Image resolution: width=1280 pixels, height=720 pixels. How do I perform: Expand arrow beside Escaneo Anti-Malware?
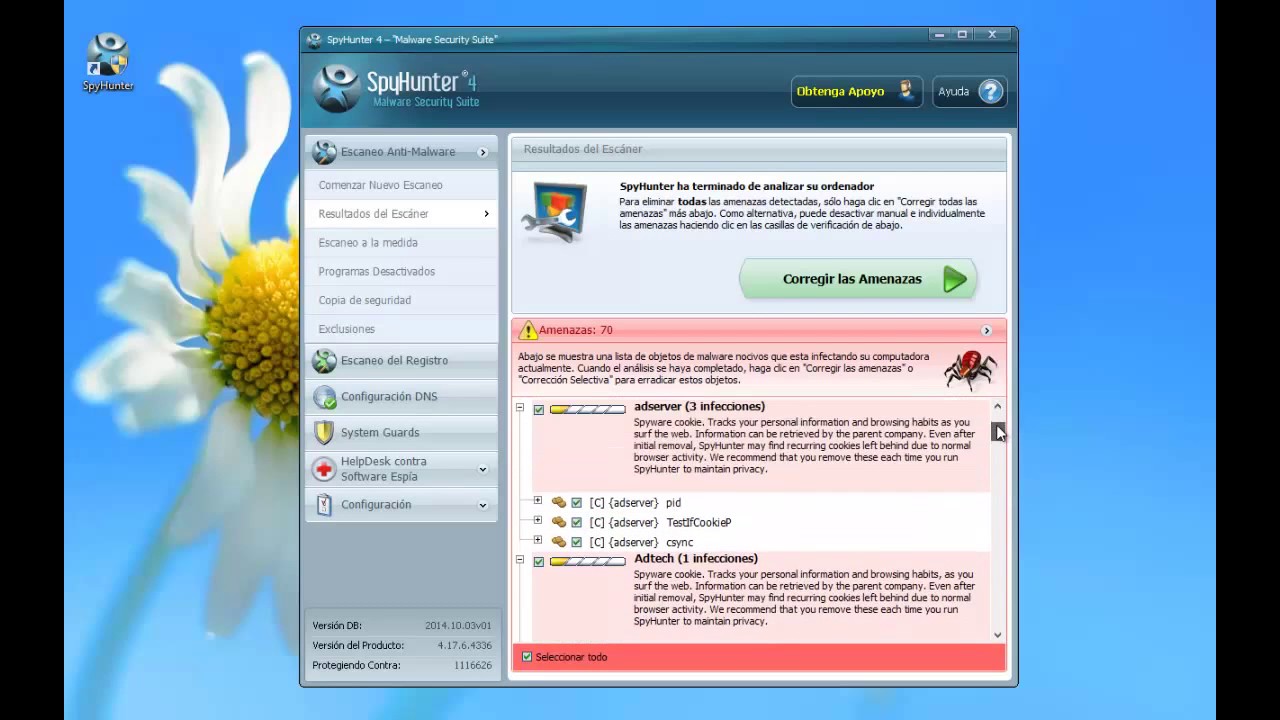pyautogui.click(x=482, y=152)
